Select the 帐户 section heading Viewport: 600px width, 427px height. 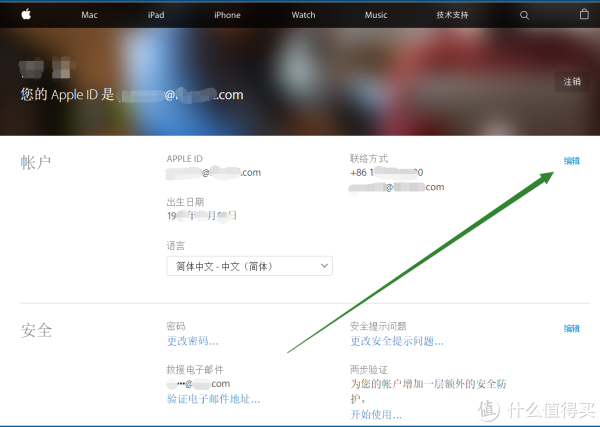tap(36, 163)
